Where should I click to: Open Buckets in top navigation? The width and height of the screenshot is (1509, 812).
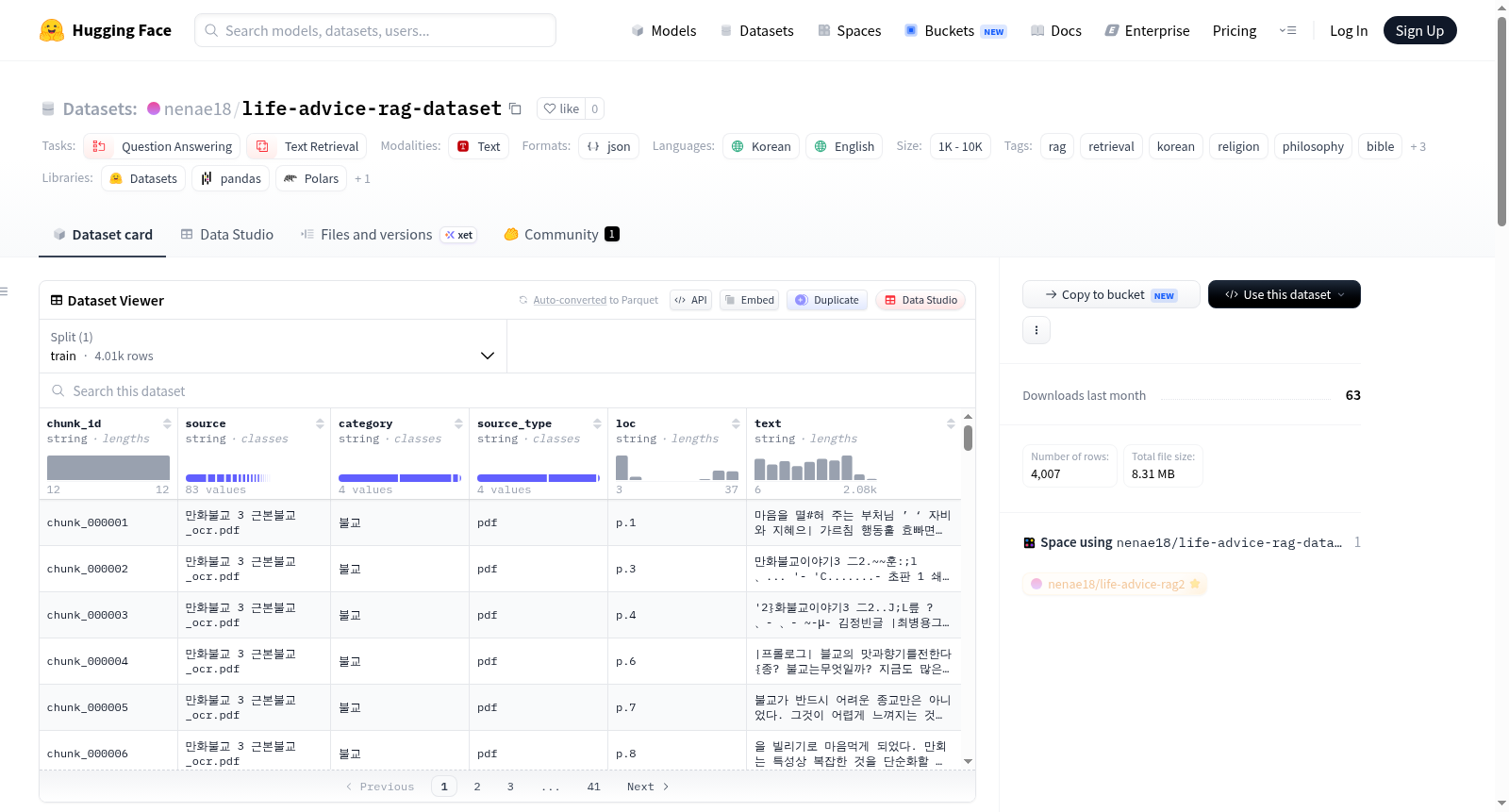[955, 30]
